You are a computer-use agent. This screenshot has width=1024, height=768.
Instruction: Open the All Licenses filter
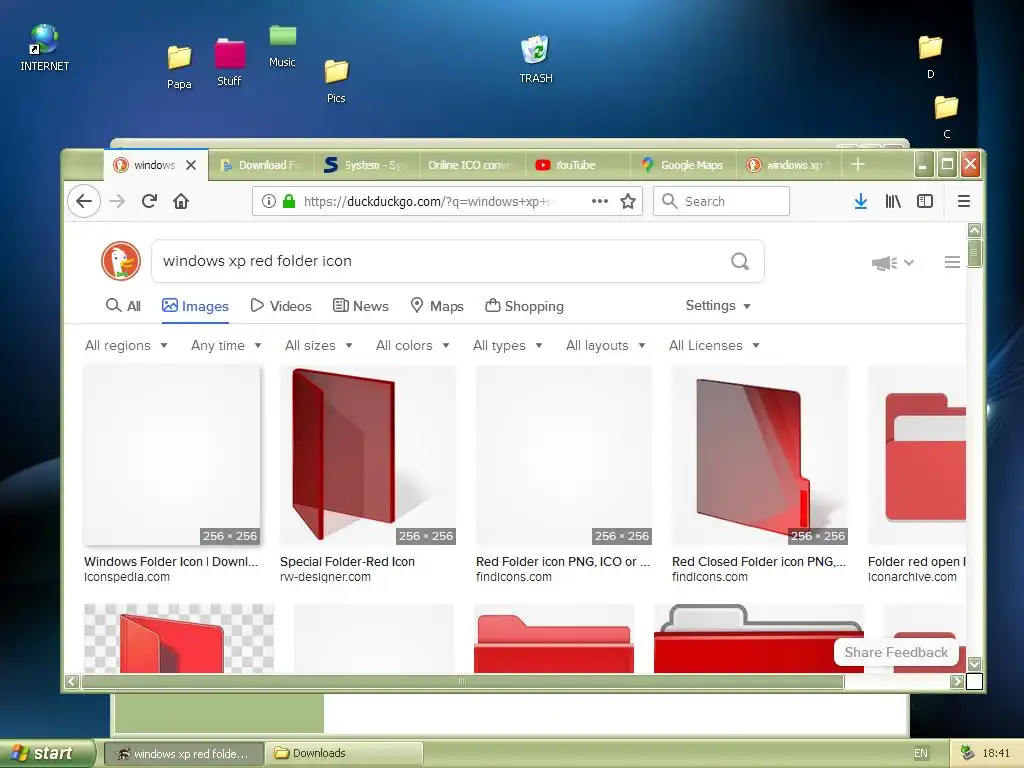click(x=714, y=345)
